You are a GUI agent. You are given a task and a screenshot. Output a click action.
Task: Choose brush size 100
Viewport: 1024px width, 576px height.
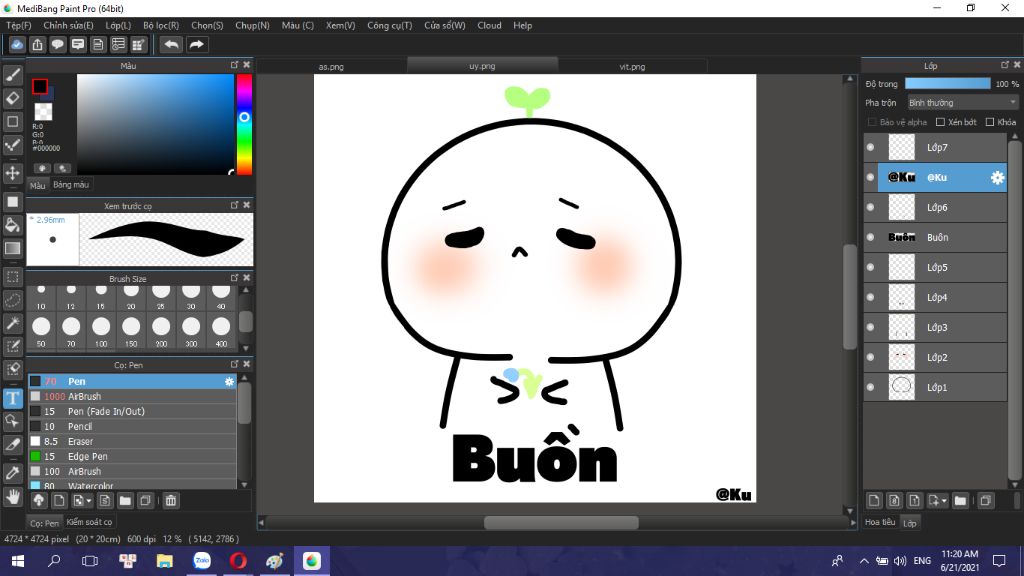pyautogui.click(x=101, y=332)
